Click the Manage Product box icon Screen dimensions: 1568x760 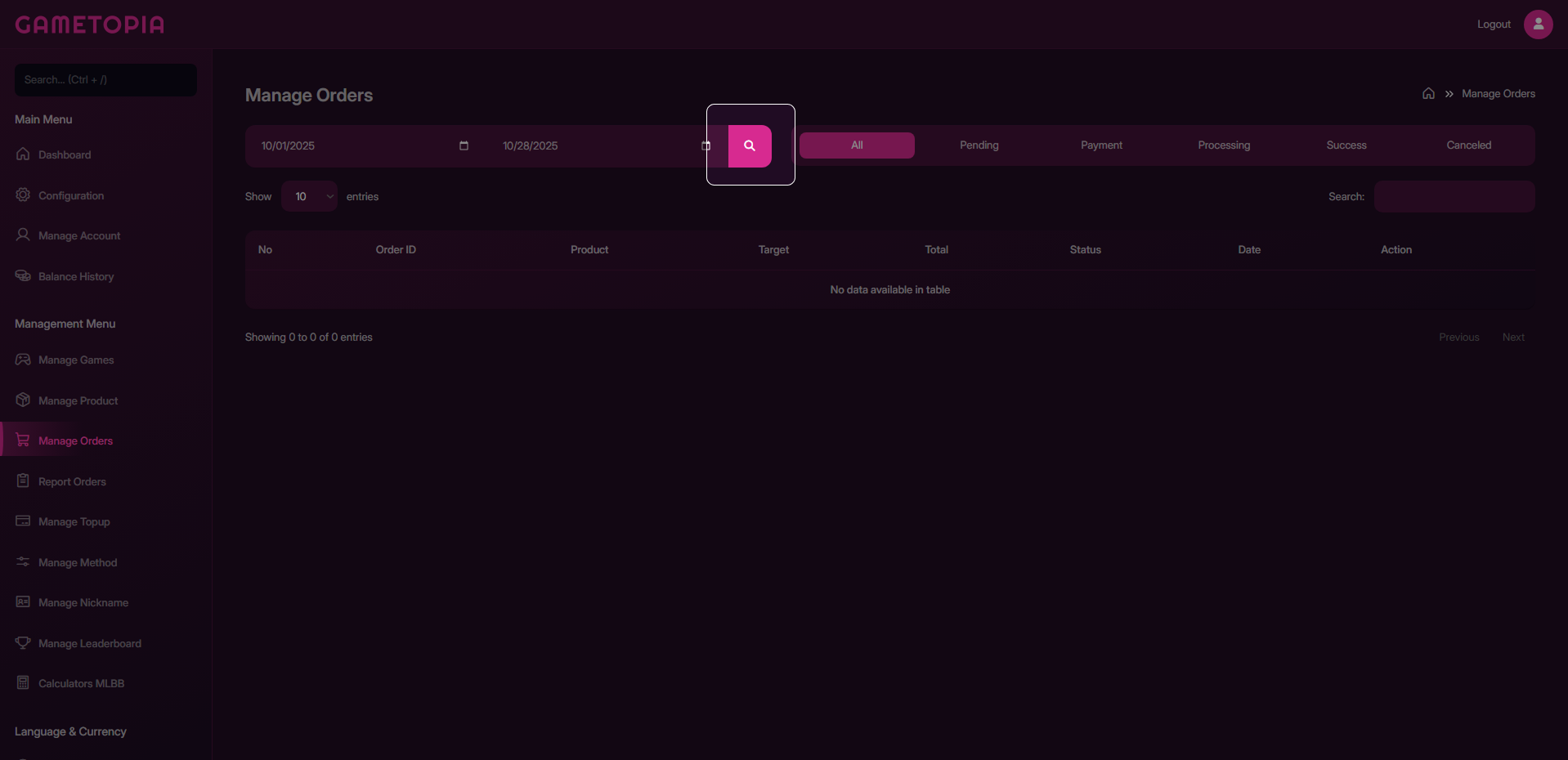(23, 400)
